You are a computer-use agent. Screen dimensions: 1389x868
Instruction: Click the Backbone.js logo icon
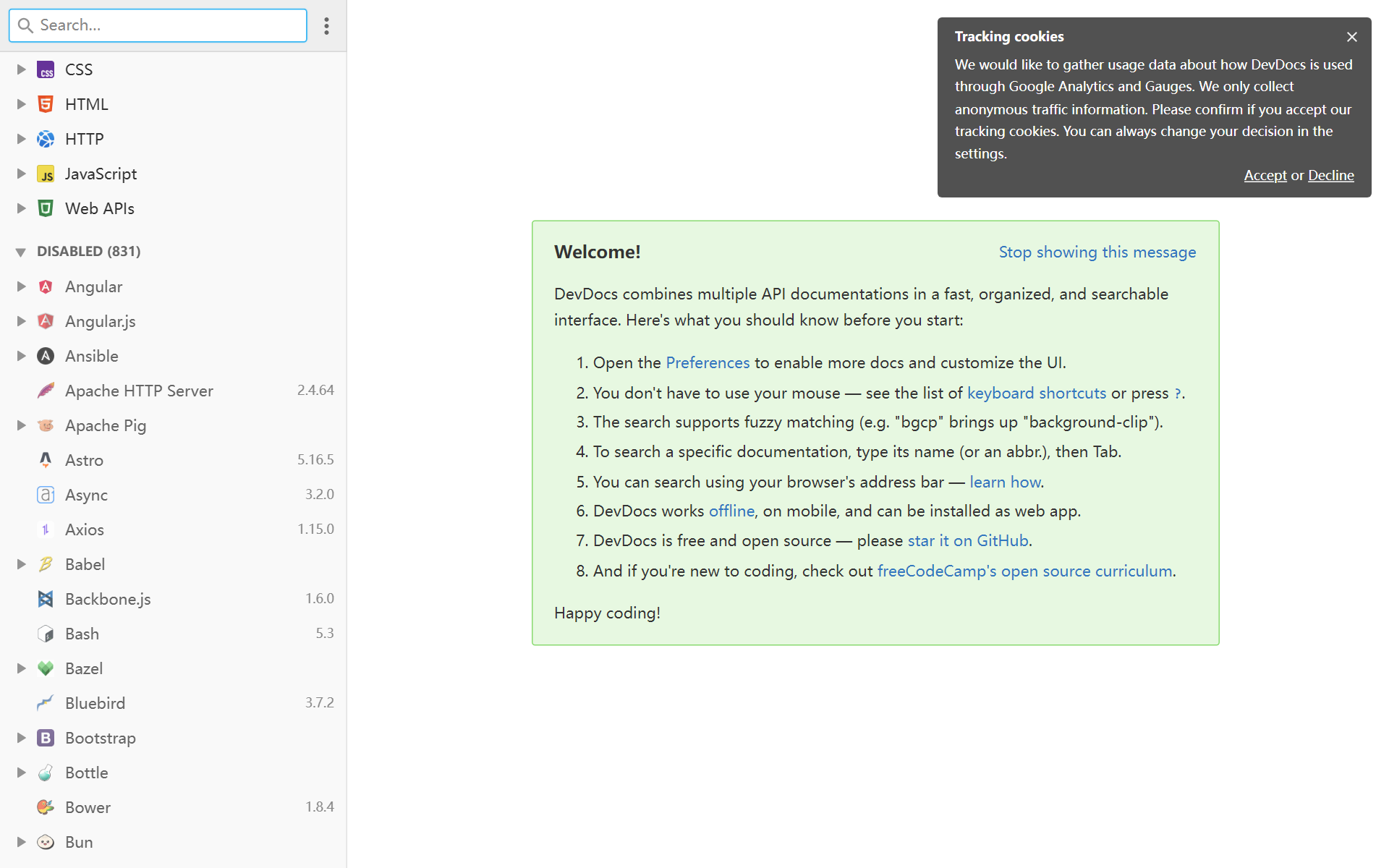[46, 599]
